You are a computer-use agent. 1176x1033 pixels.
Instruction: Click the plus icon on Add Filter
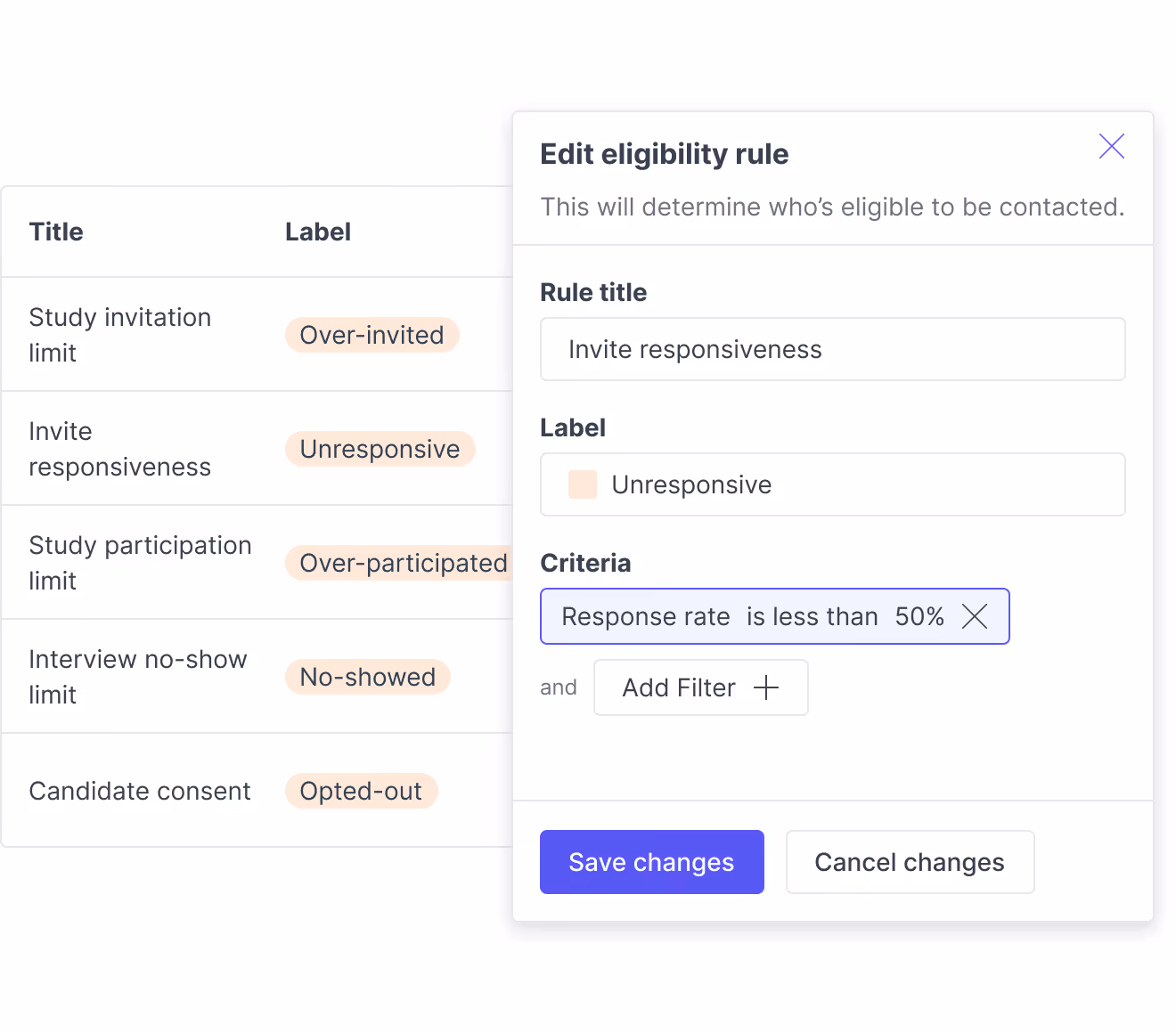click(x=766, y=687)
